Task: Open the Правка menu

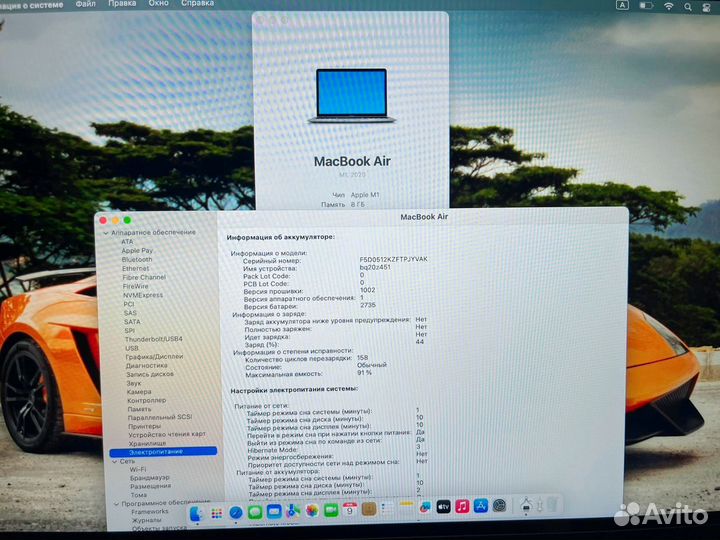Action: click(x=122, y=3)
